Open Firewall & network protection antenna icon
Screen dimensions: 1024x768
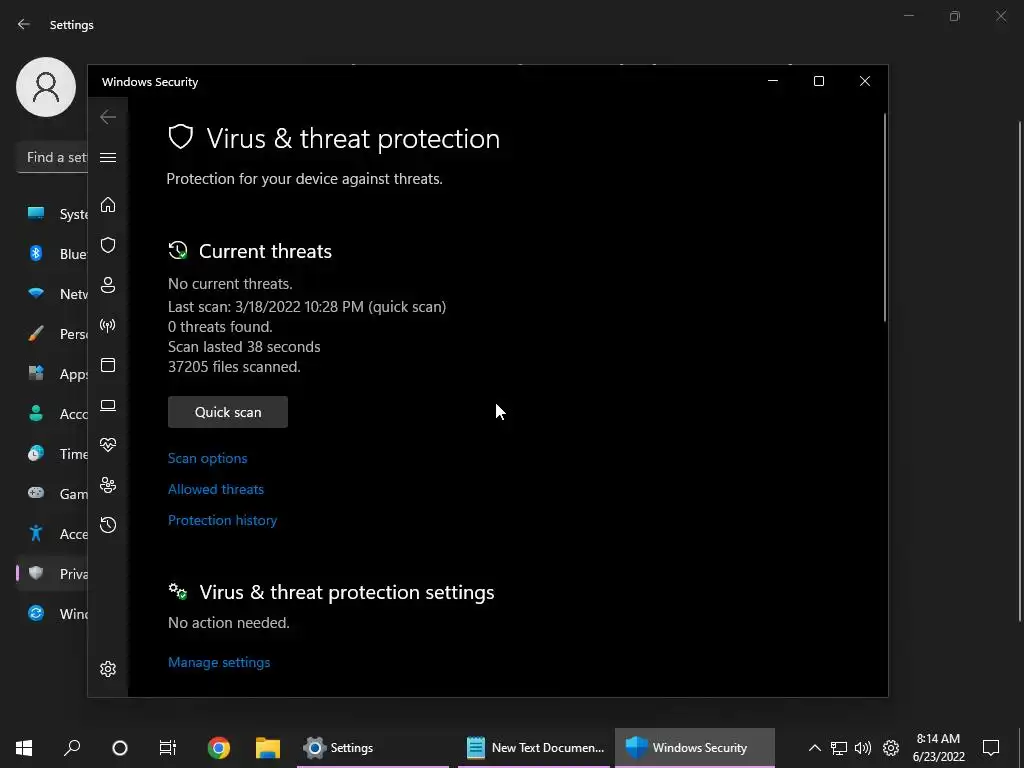[x=108, y=325]
